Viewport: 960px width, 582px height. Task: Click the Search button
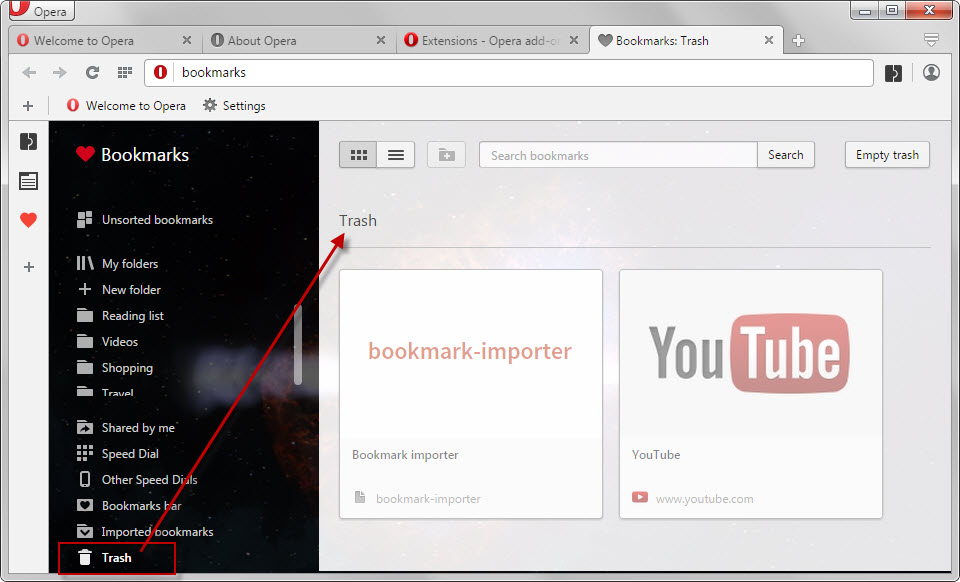click(786, 155)
